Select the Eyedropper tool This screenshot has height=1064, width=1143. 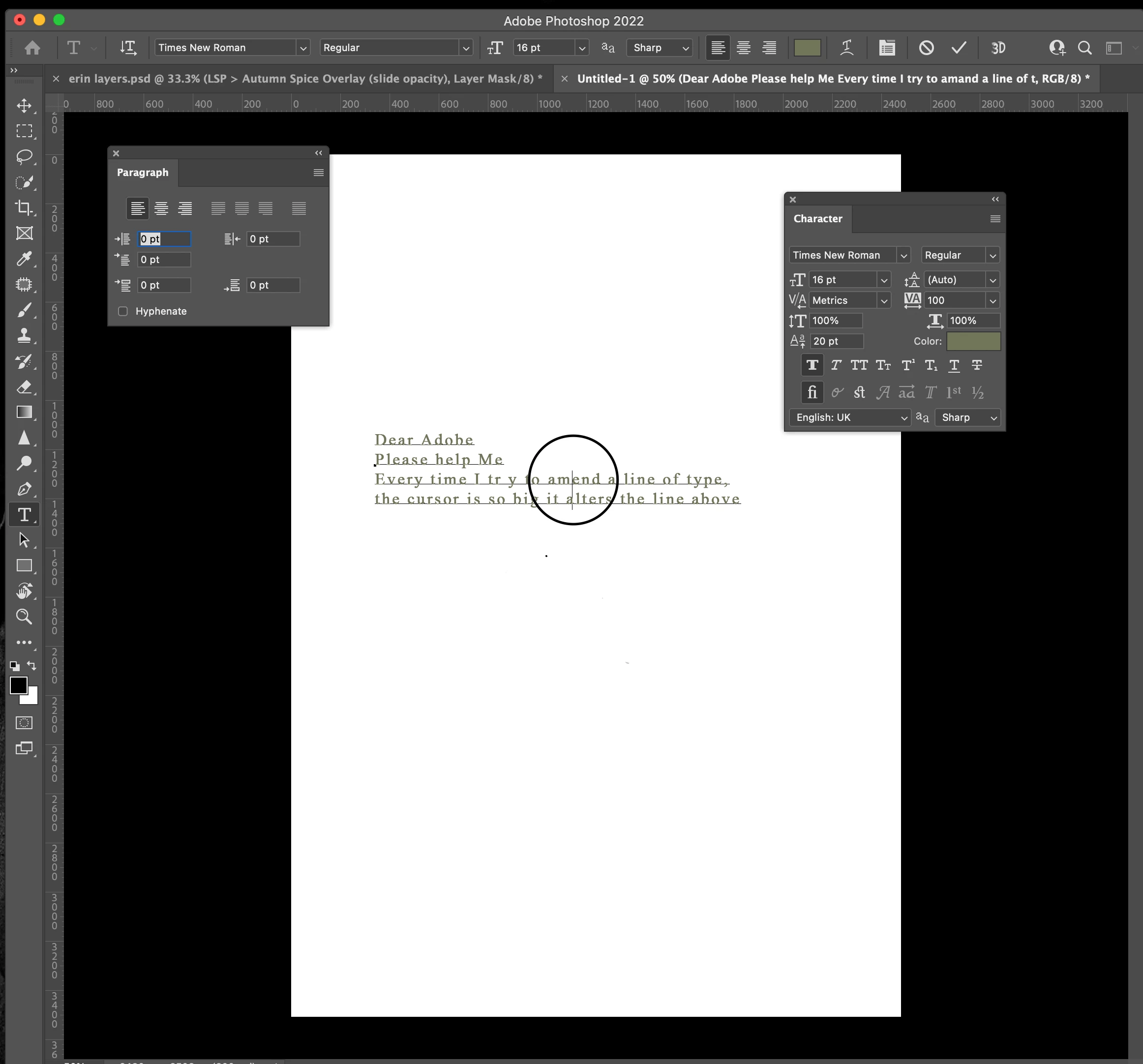(24, 259)
